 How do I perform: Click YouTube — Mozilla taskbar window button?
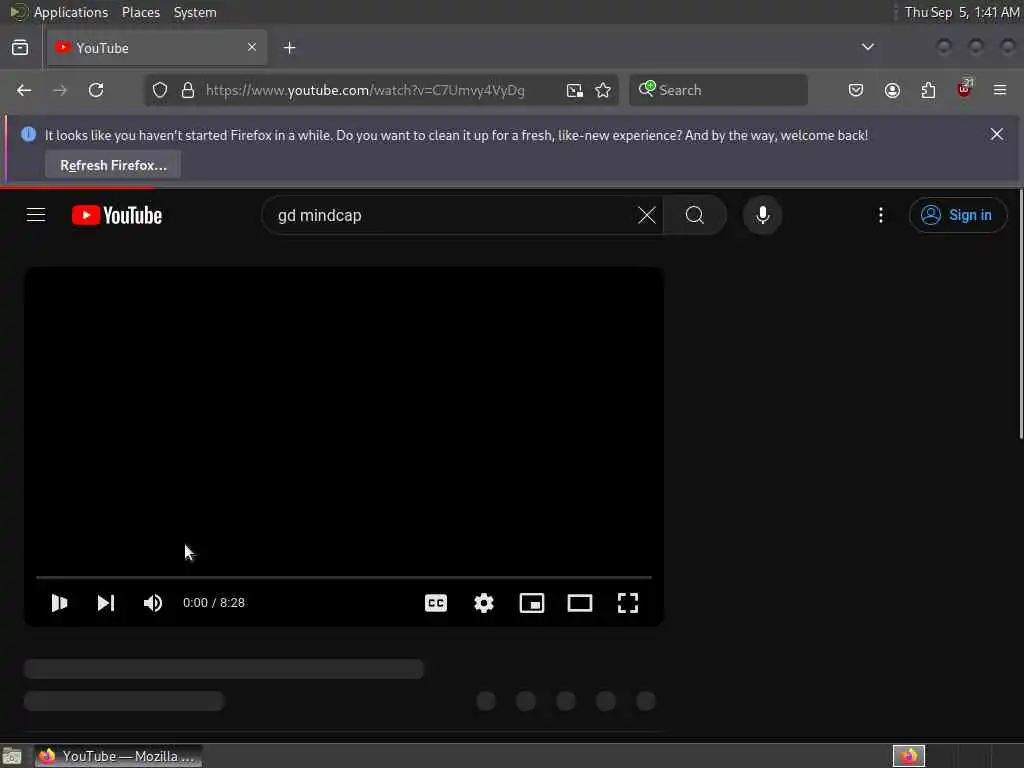(119, 756)
